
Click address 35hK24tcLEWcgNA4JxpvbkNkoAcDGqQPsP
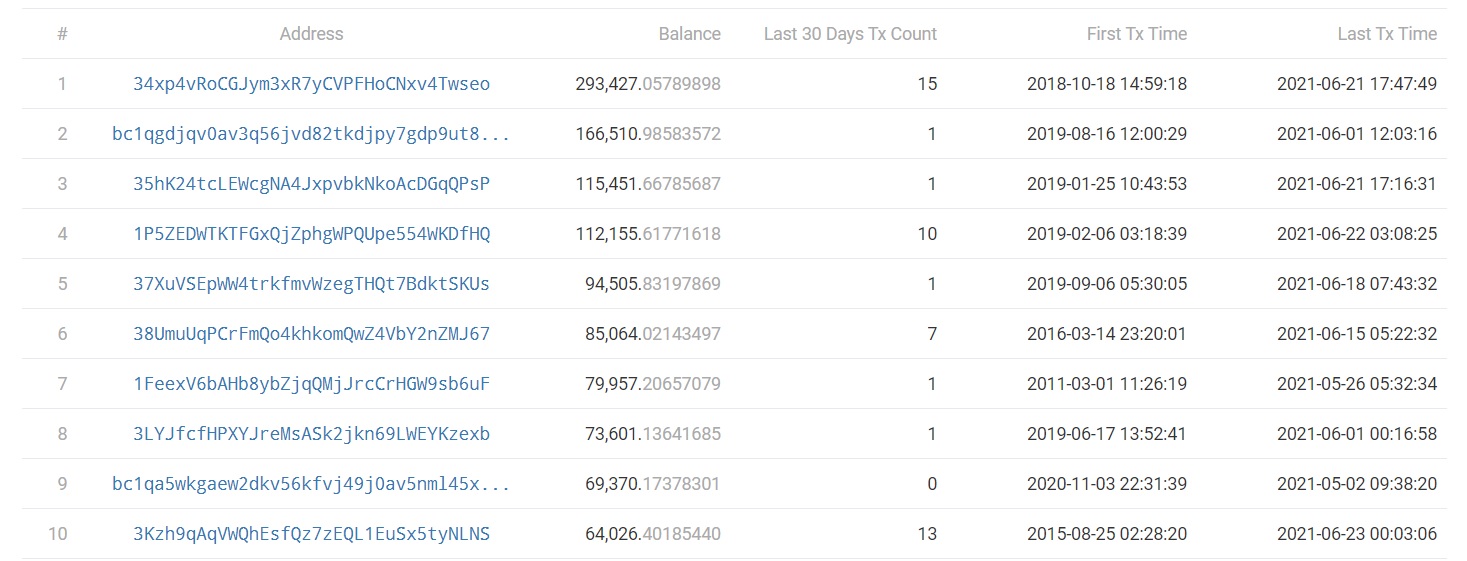pyautogui.click(x=311, y=184)
